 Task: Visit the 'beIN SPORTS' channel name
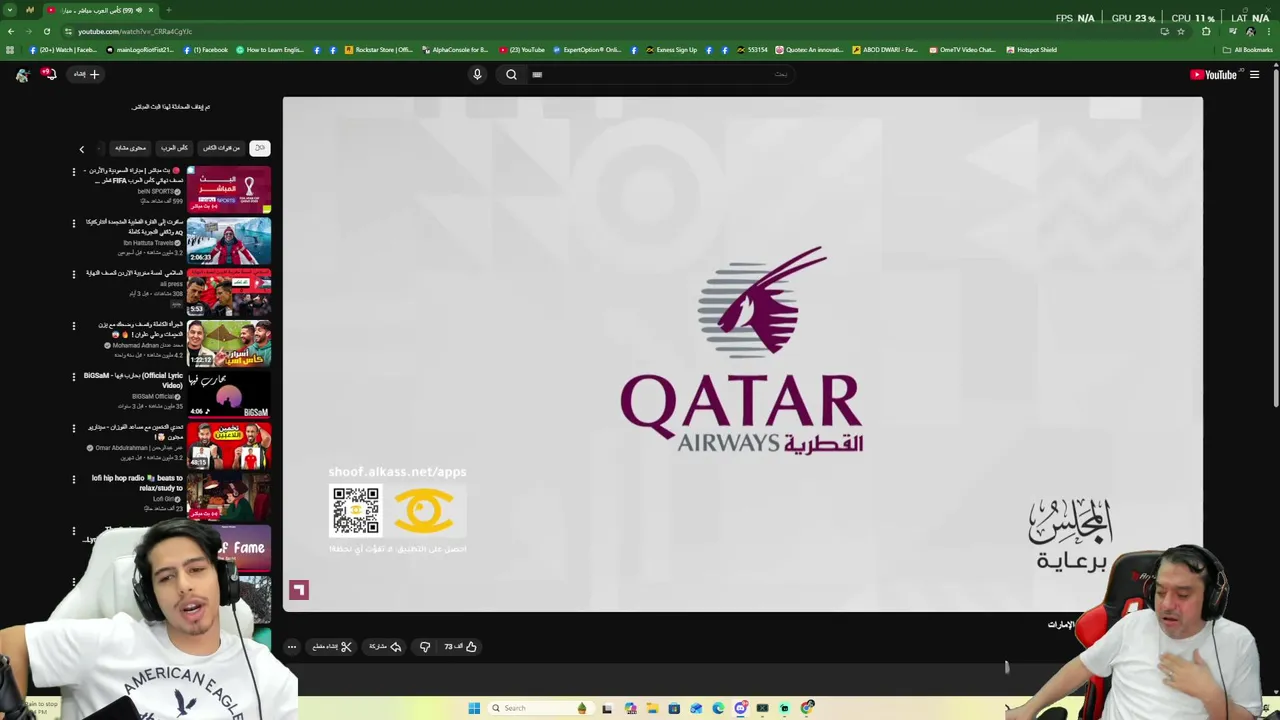click(x=155, y=191)
